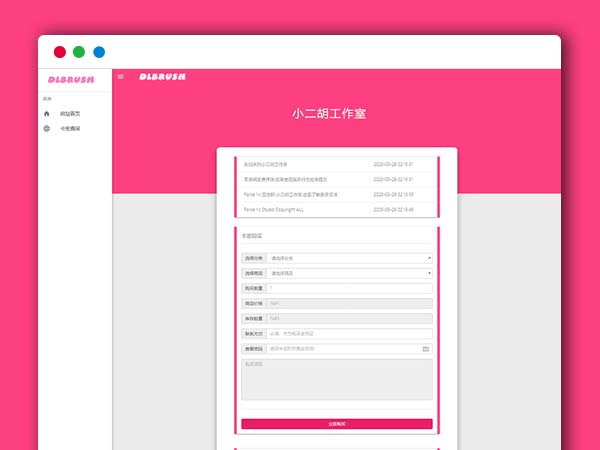Select the first announcement row dated 02:13:31
The width and height of the screenshot is (600, 450).
[x=337, y=165]
